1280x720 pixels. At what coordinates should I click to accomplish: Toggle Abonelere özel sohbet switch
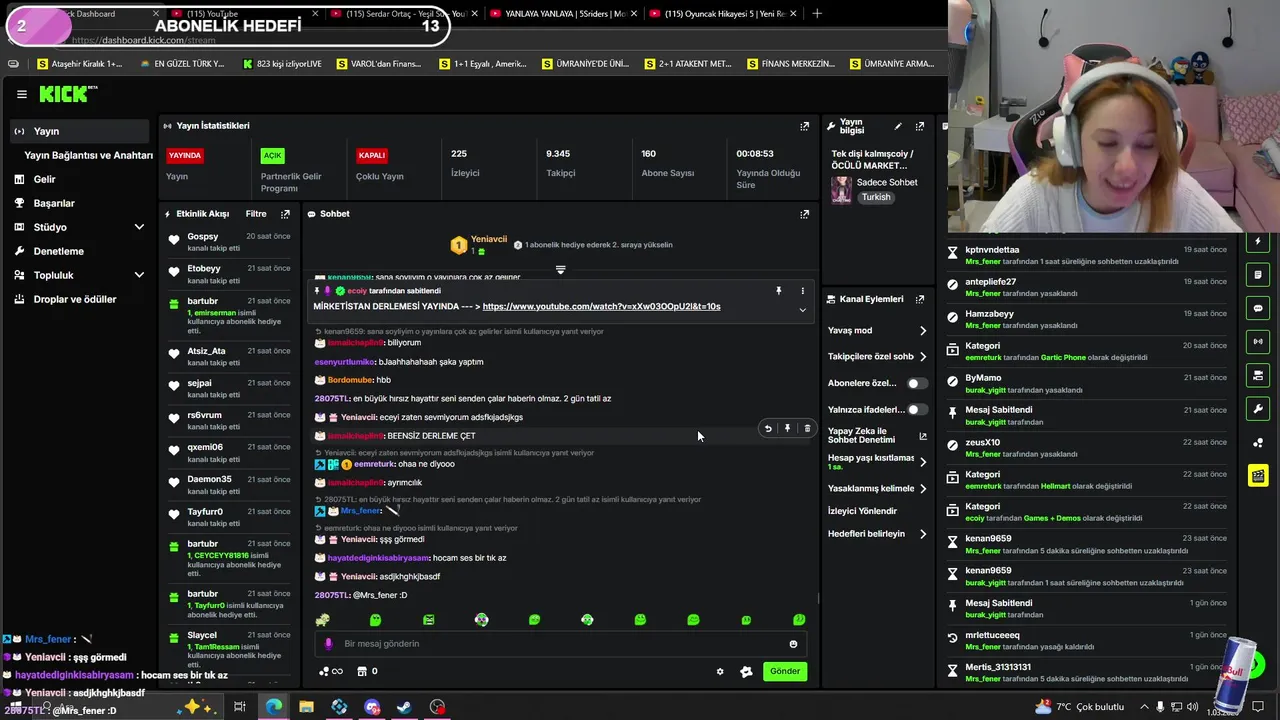coord(916,383)
